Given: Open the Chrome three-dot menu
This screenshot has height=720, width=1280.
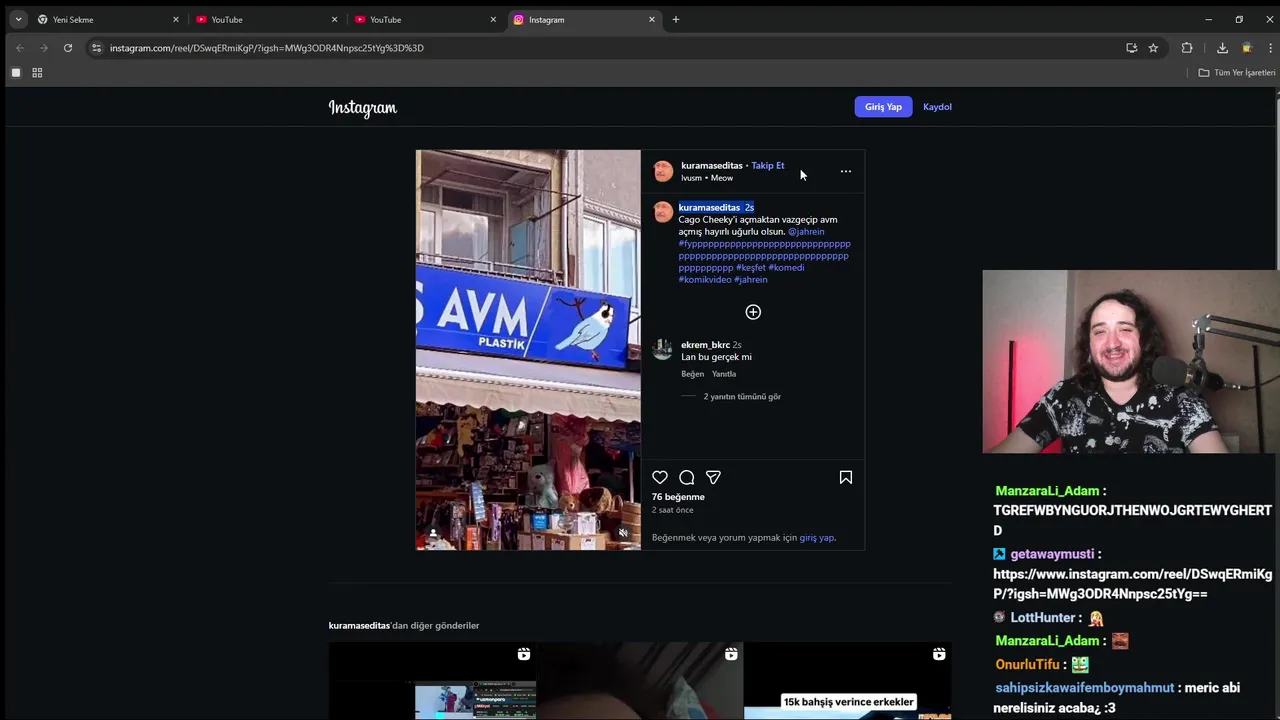Looking at the screenshot, I should pyautogui.click(x=1270, y=48).
